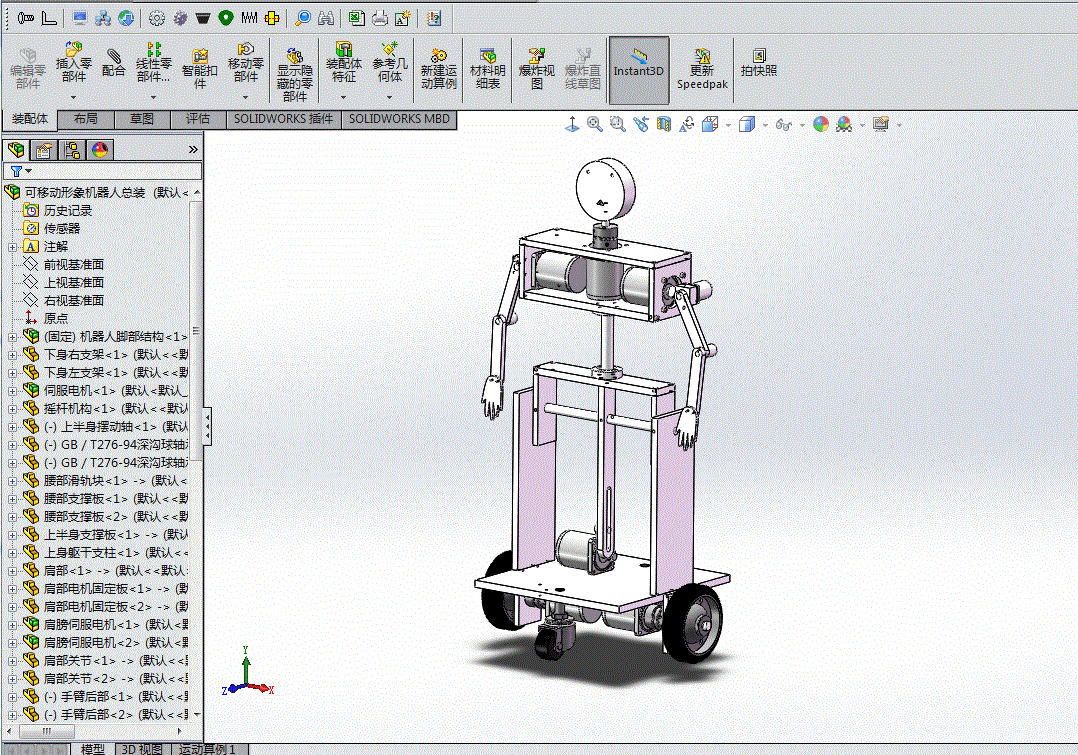
Task: Open the PropertyManager tab icon
Action: pyautogui.click(x=44, y=151)
